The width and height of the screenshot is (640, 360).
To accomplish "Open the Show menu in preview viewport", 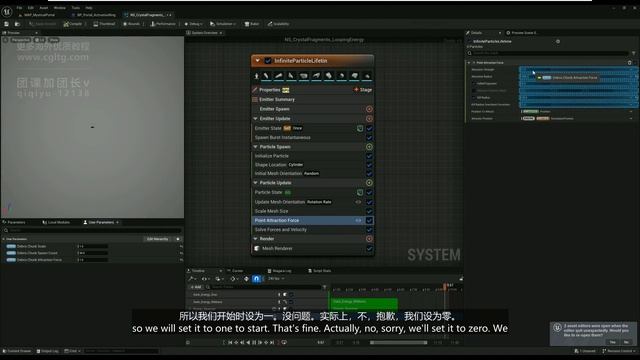I will pos(53,40).
